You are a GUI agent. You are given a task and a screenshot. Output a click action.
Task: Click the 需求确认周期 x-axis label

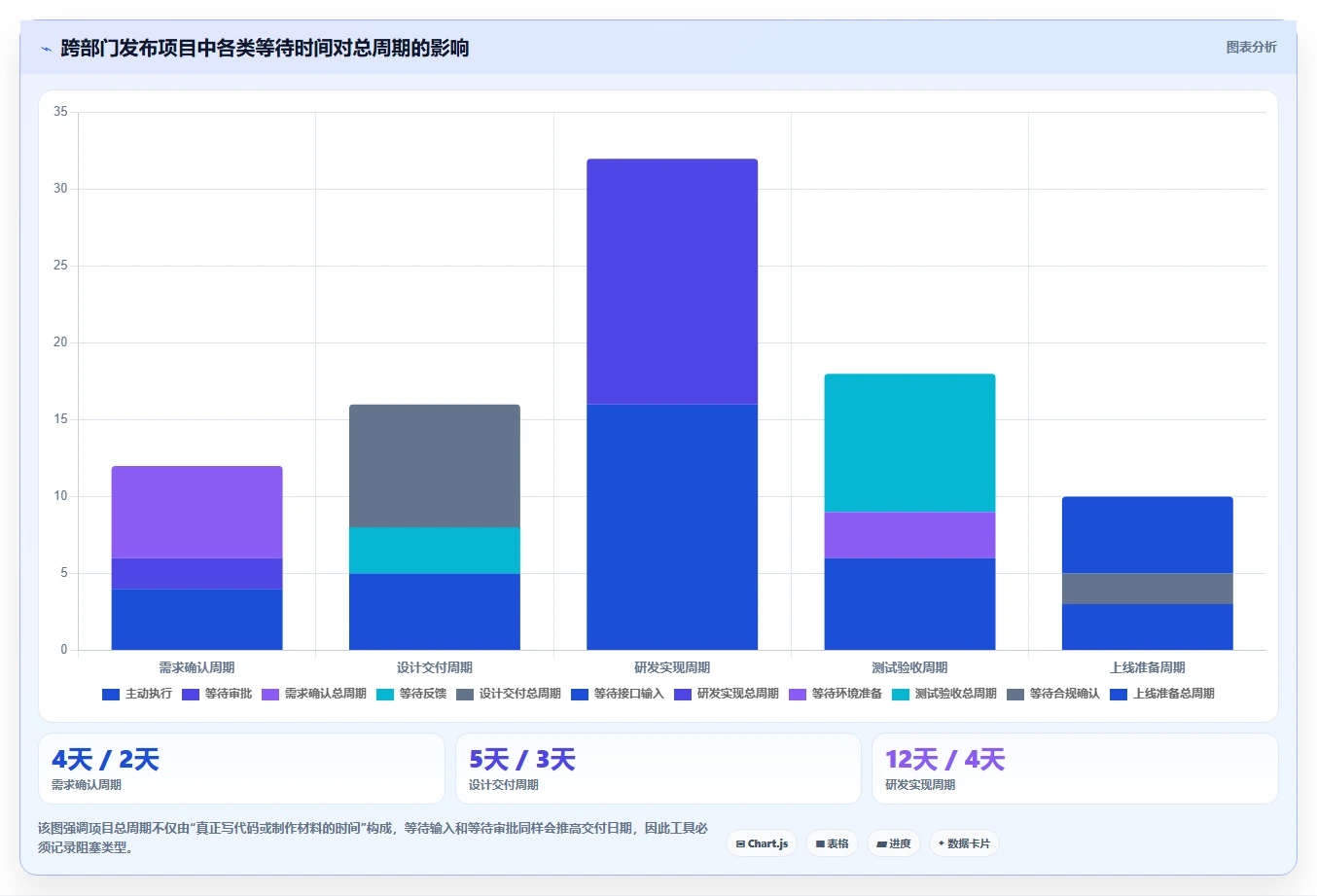[196, 667]
